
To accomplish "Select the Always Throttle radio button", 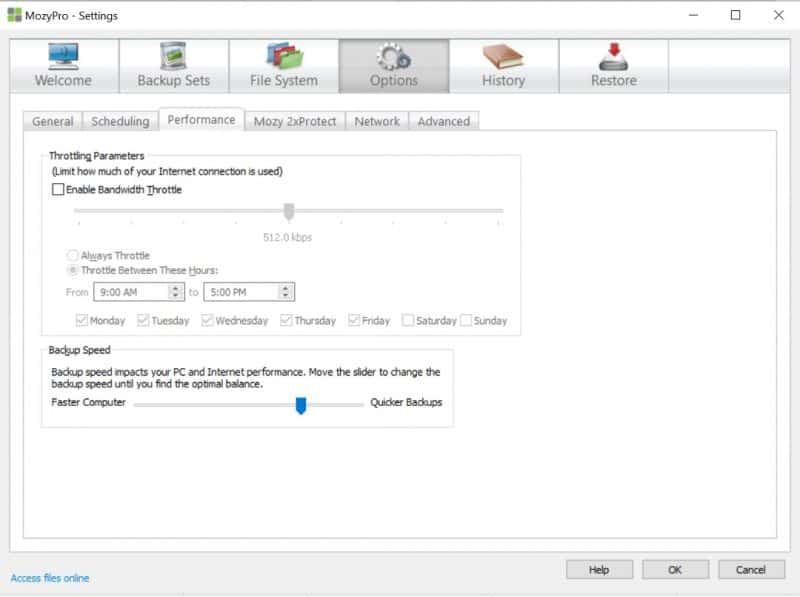I will click(72, 255).
